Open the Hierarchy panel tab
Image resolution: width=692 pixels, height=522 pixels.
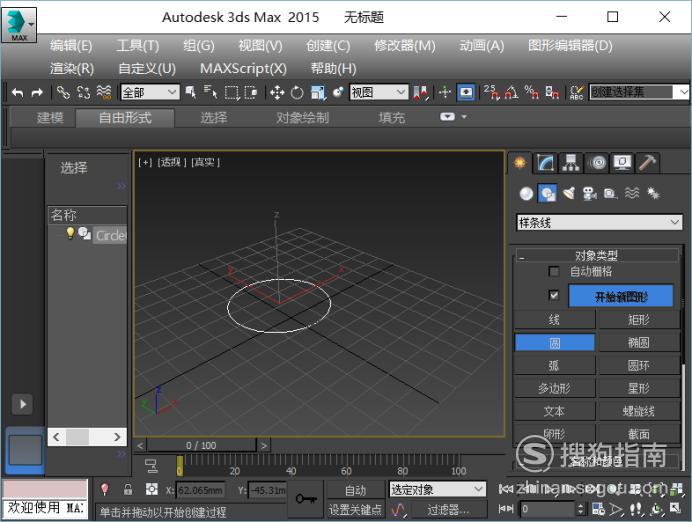click(571, 163)
